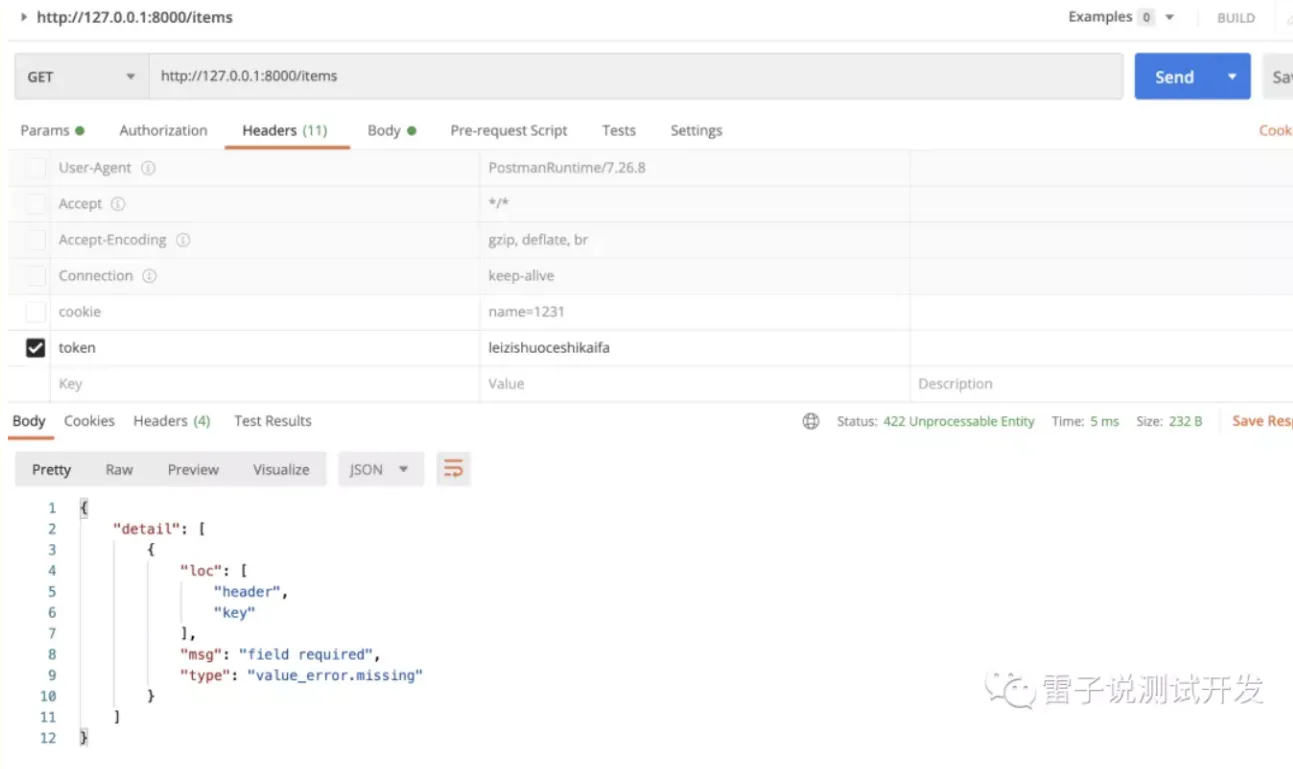The width and height of the screenshot is (1293, 769).
Task: Click "field required" in the response
Action: [x=307, y=654]
